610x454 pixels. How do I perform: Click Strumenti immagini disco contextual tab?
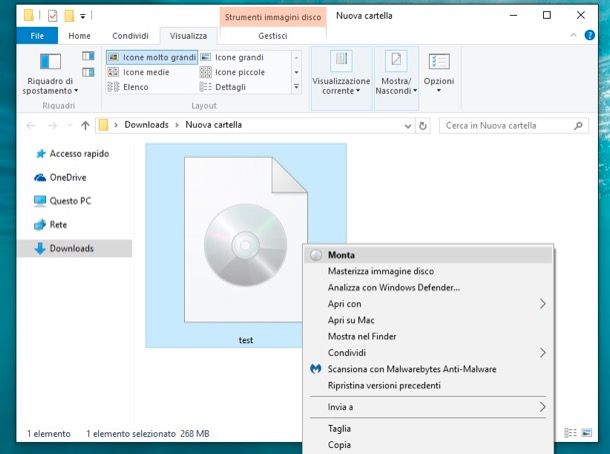pos(273,17)
